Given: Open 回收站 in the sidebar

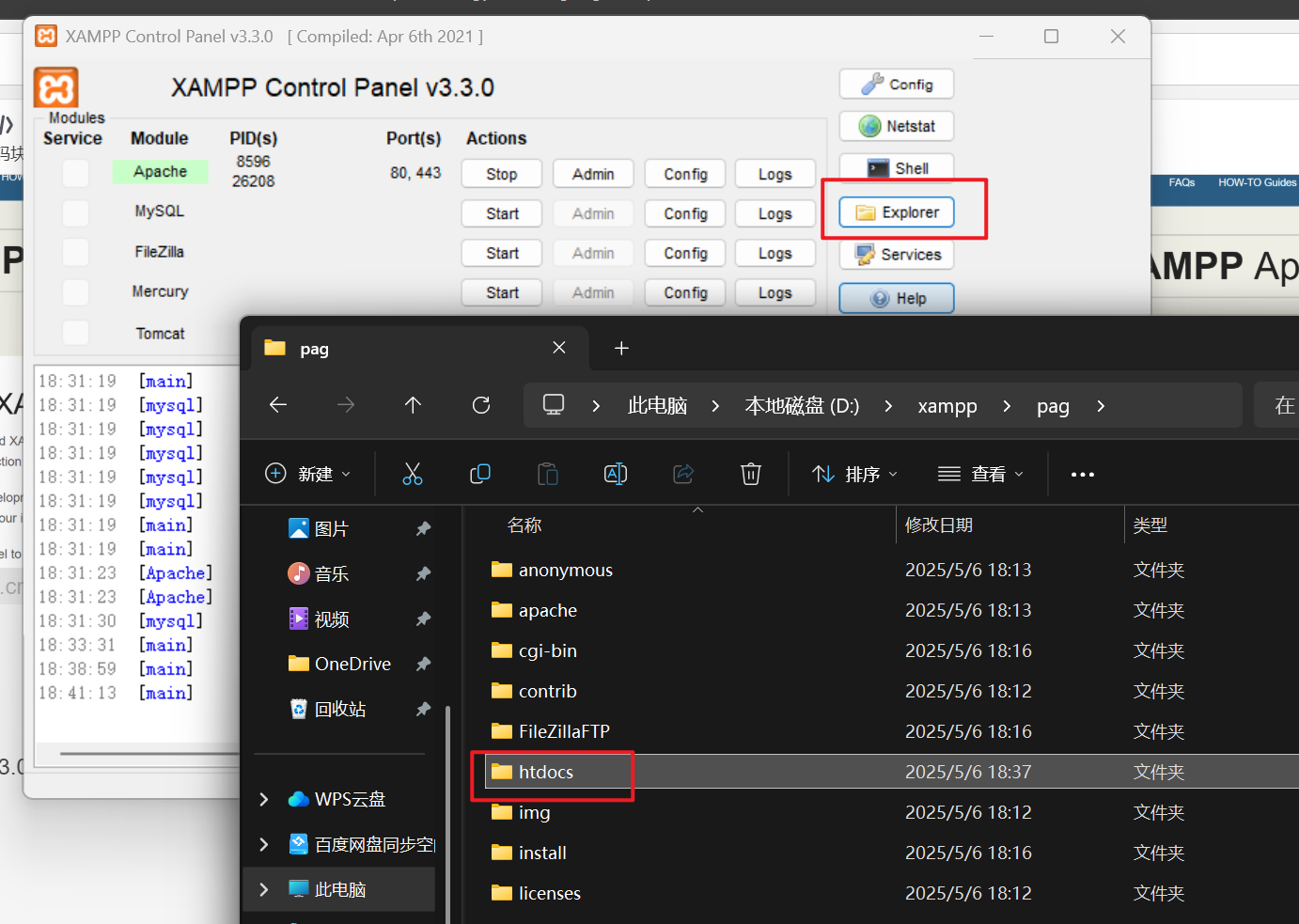Looking at the screenshot, I should [328, 709].
